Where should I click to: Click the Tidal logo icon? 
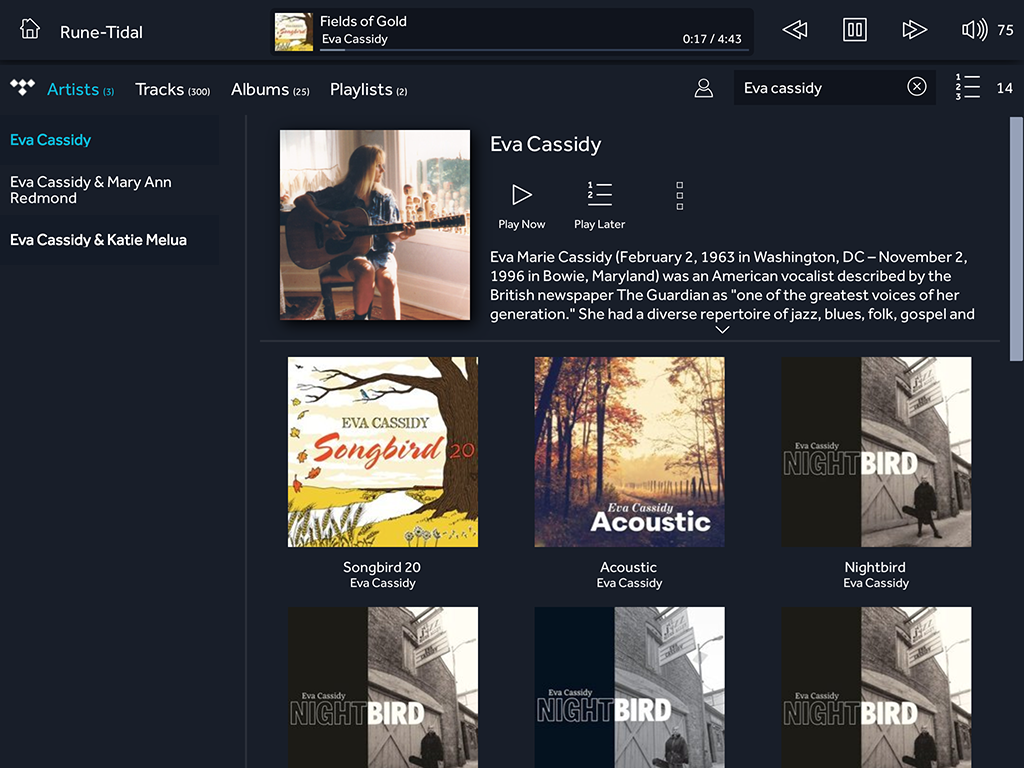pos(22,88)
